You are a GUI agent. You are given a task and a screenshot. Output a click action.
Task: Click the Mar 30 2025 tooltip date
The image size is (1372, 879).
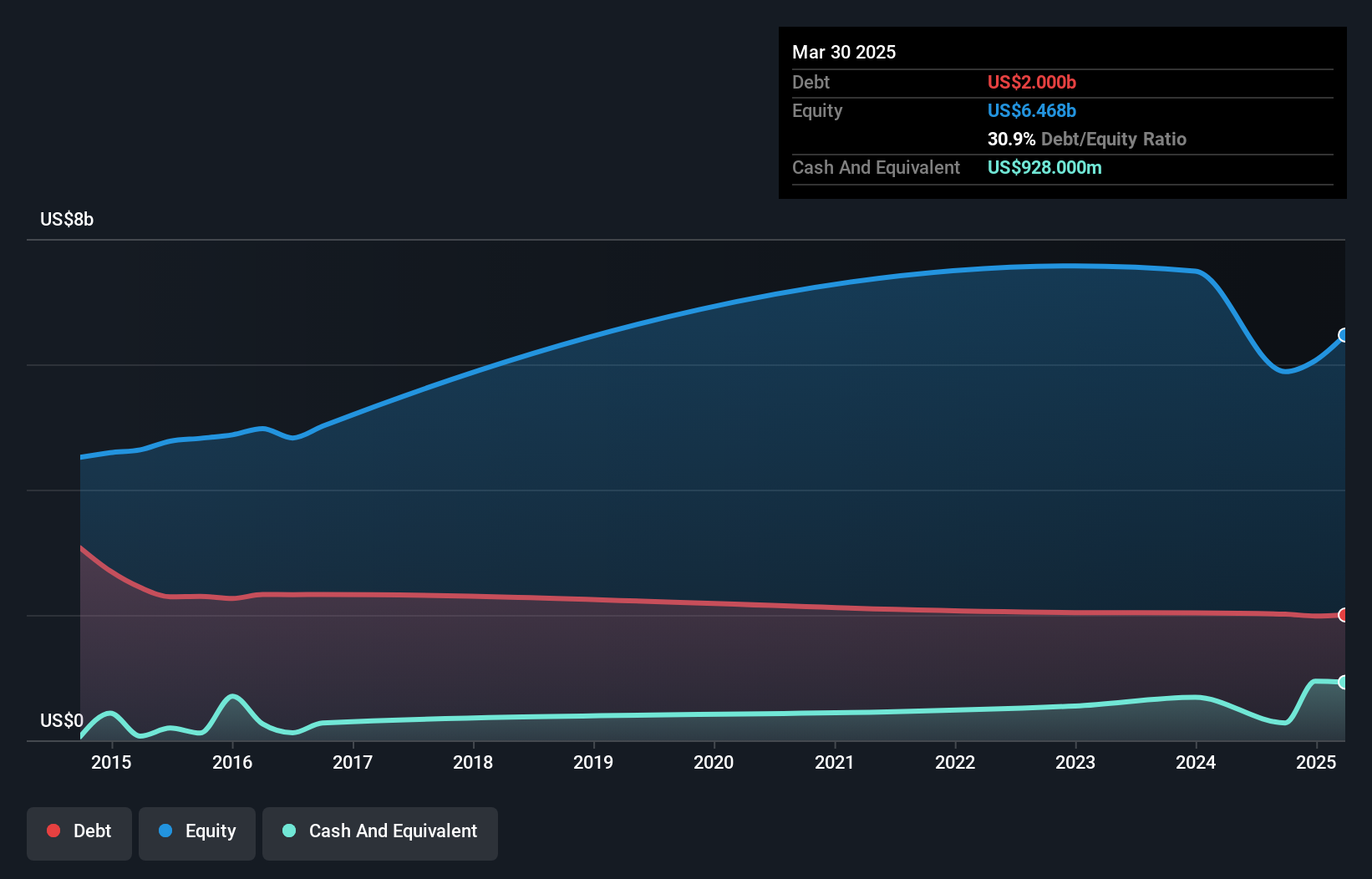[x=844, y=52]
